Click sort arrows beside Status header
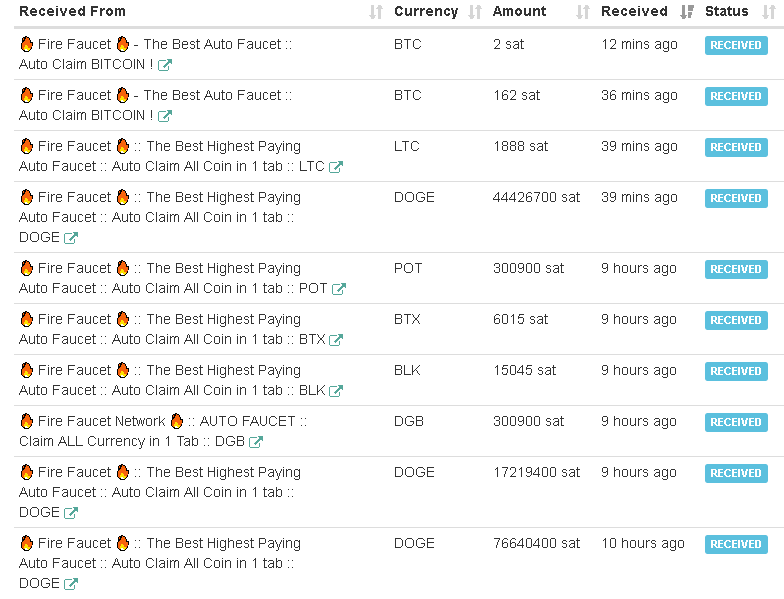This screenshot has height=599, width=784. (768, 12)
